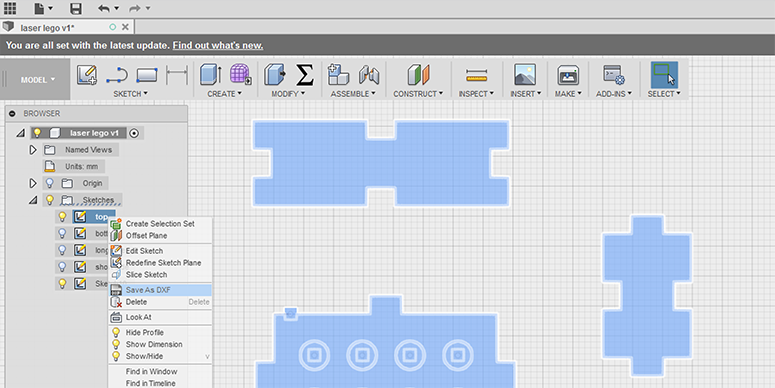This screenshot has width=775, height=388.
Task: Collapse the Browser panel minus icon
Action: [12, 114]
